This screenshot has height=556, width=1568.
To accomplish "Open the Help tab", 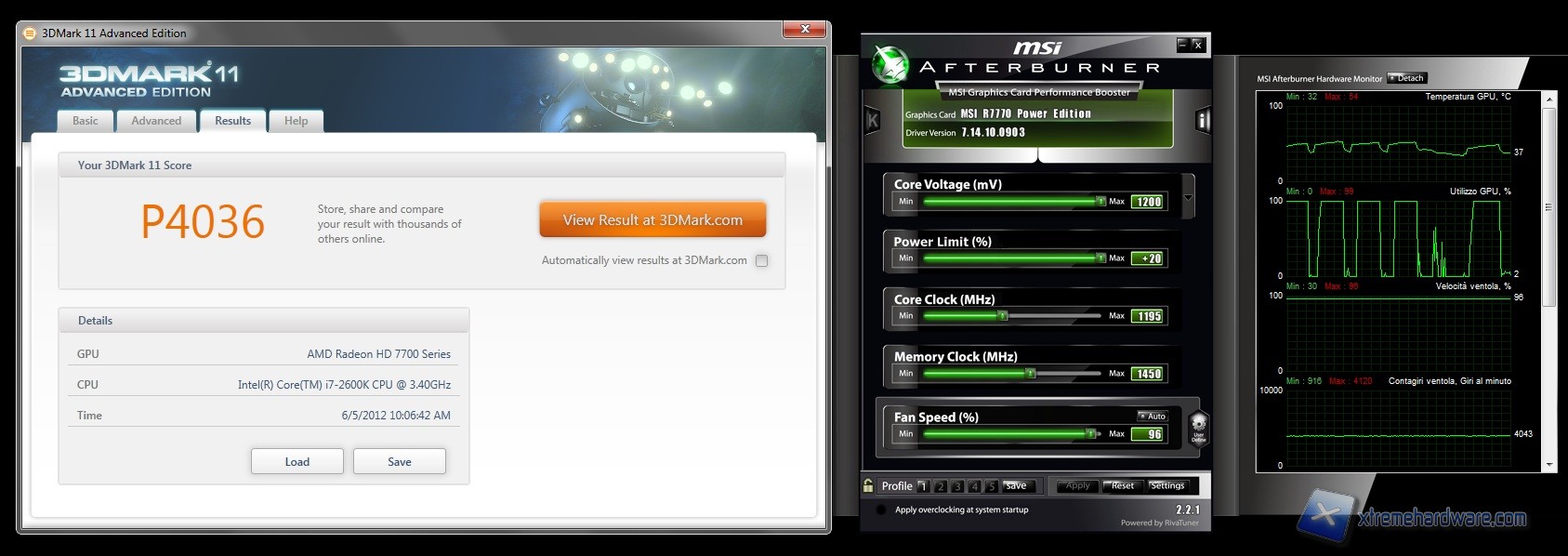I will [296, 121].
